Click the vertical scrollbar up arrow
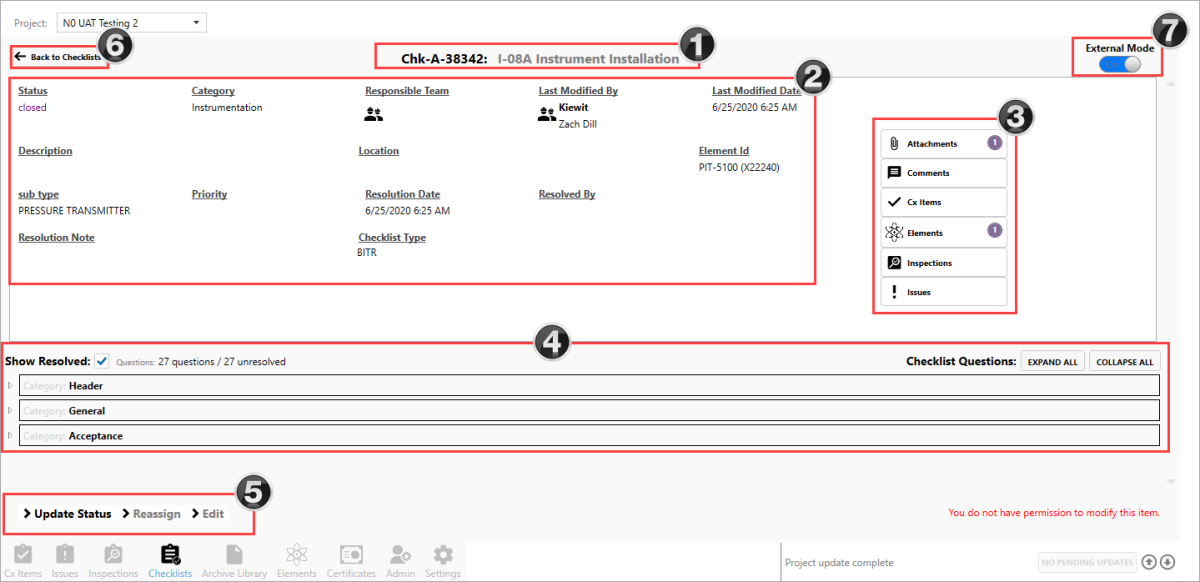 click(x=1169, y=84)
